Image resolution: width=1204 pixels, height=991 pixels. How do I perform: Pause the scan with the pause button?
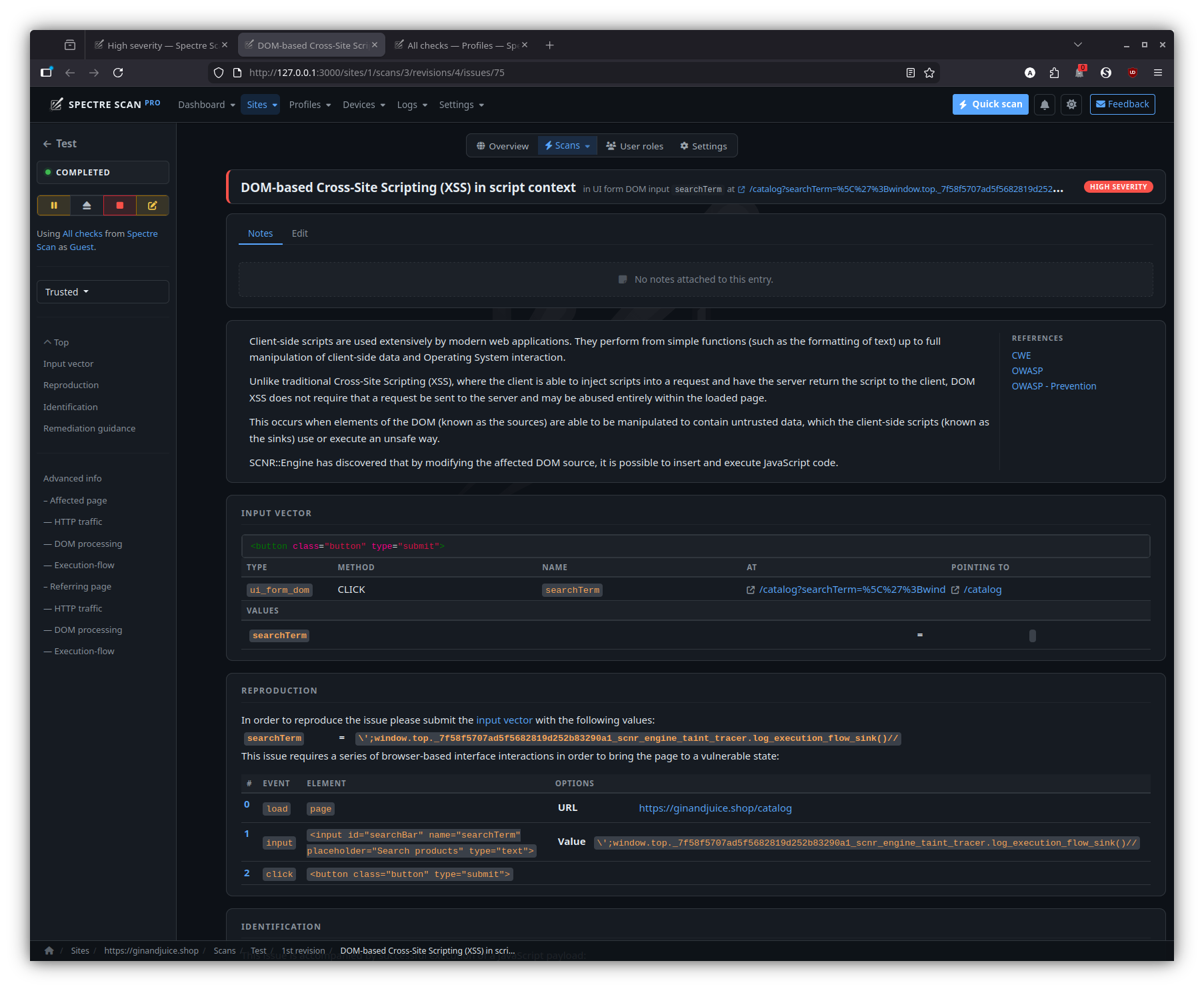54,205
